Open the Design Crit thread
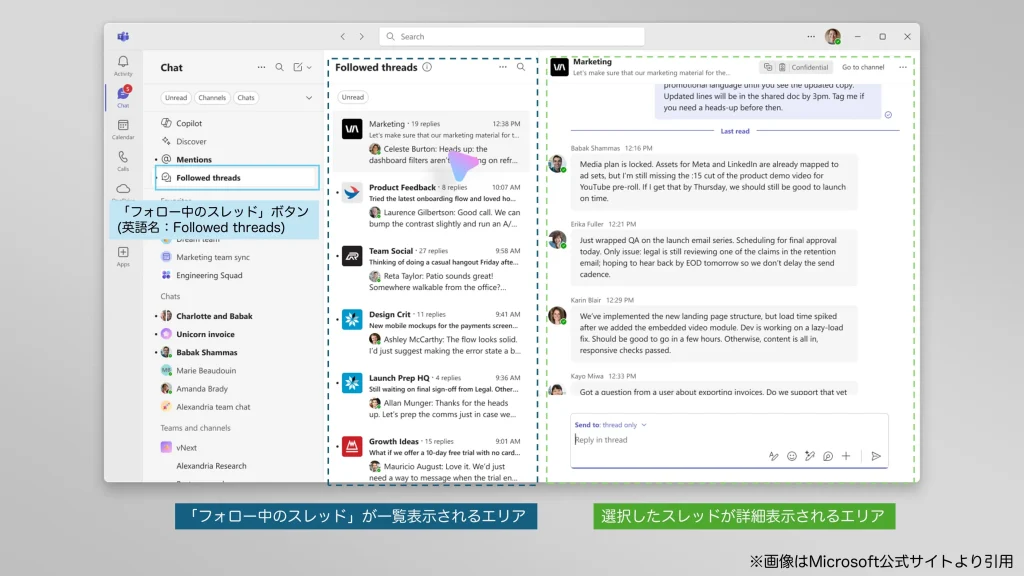 tap(431, 332)
